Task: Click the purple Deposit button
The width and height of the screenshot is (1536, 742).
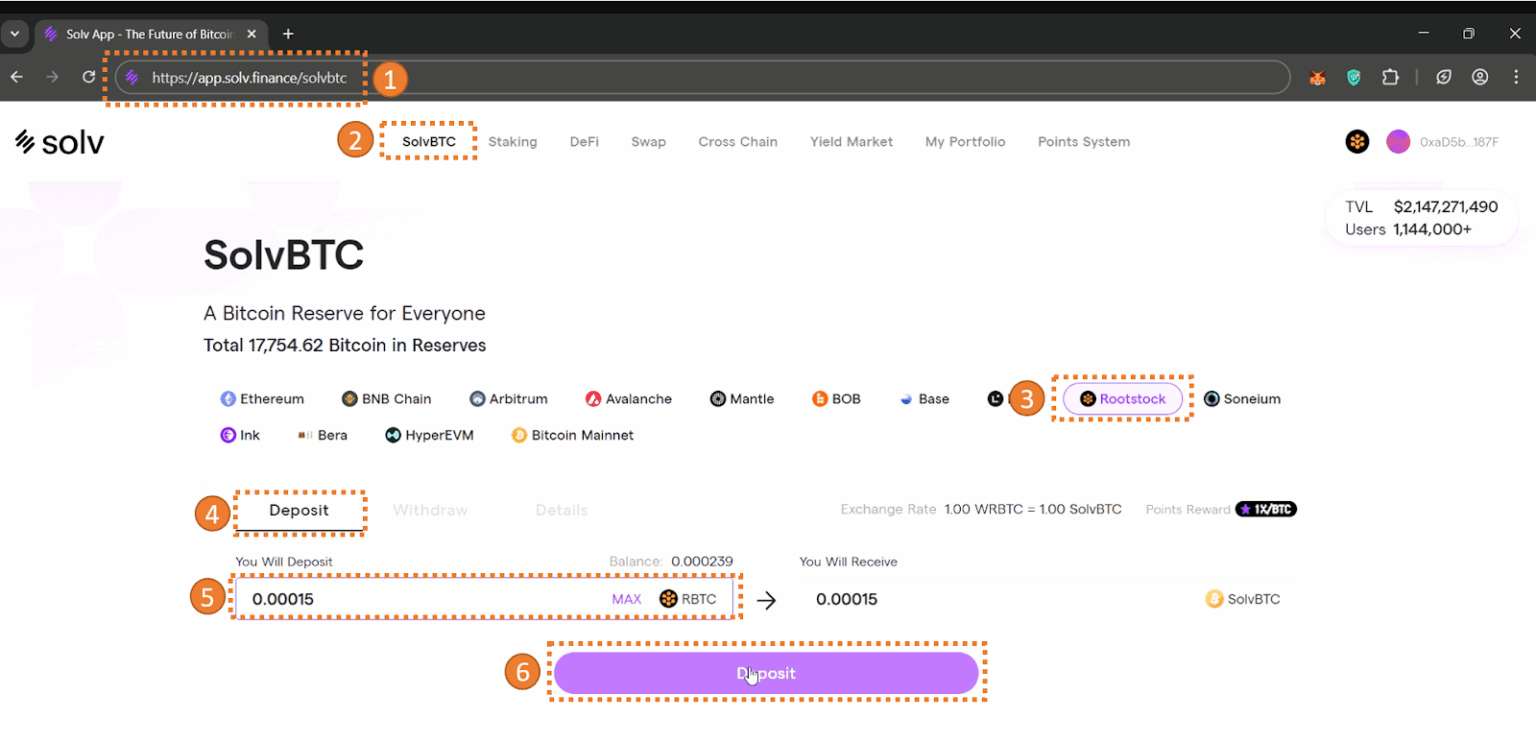Action: point(766,673)
